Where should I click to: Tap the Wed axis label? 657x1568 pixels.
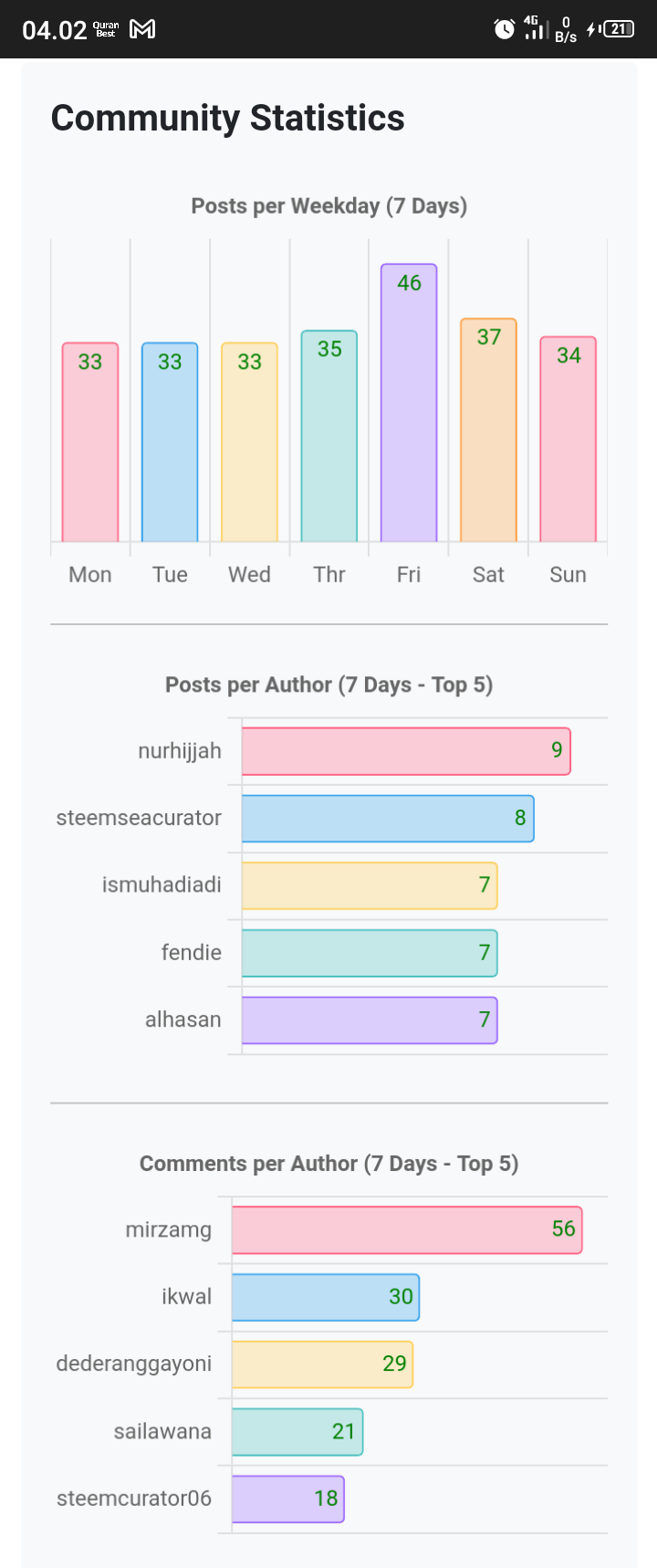[x=249, y=575]
